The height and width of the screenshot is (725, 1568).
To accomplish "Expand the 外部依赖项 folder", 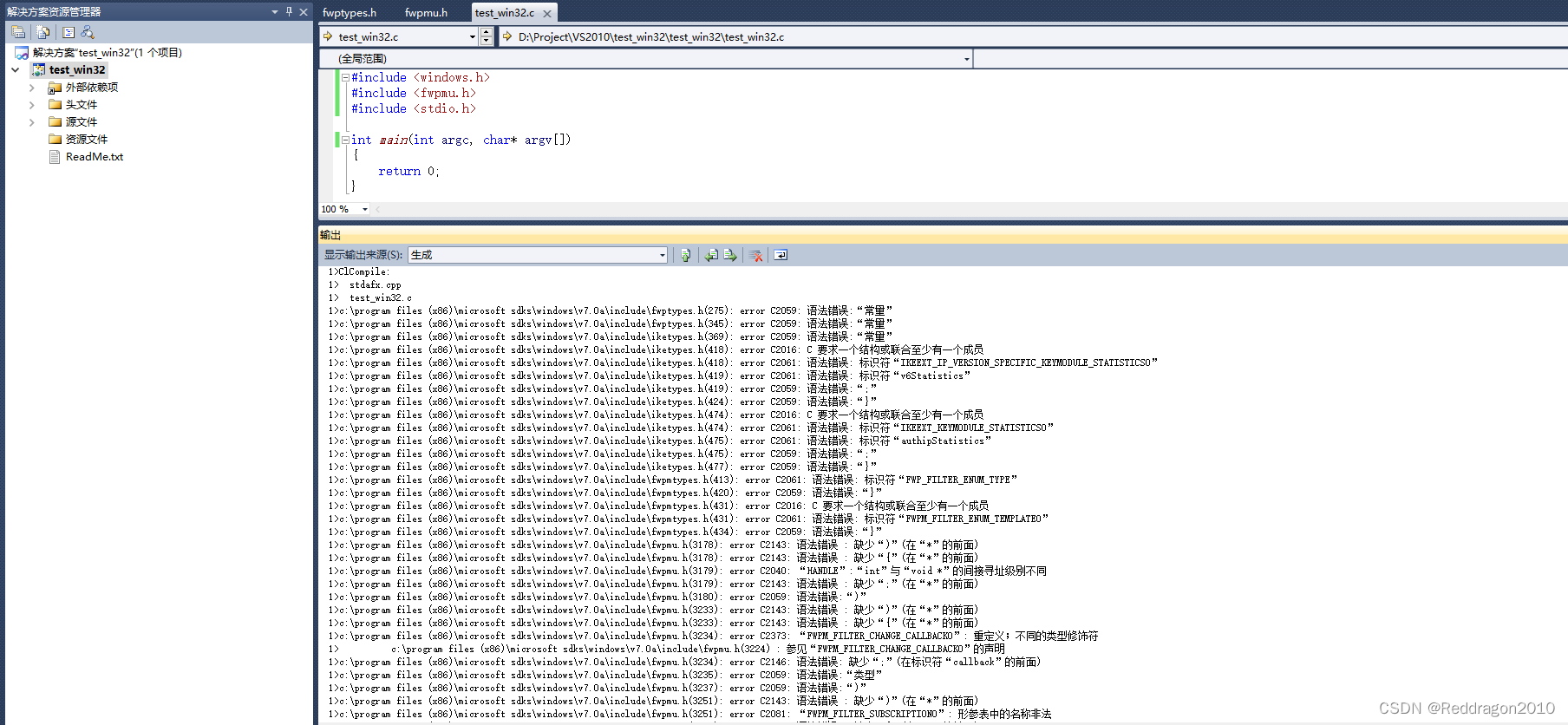I will click(x=32, y=87).
